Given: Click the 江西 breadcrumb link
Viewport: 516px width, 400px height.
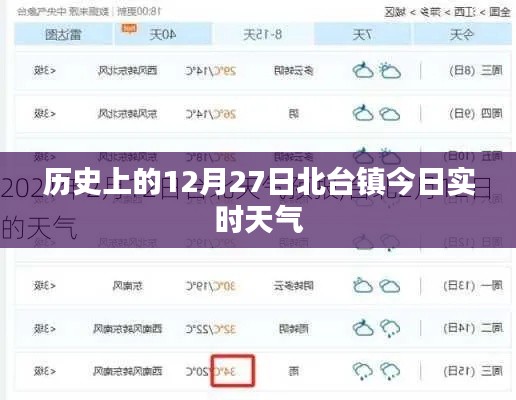Looking at the screenshot, I should (463, 13).
